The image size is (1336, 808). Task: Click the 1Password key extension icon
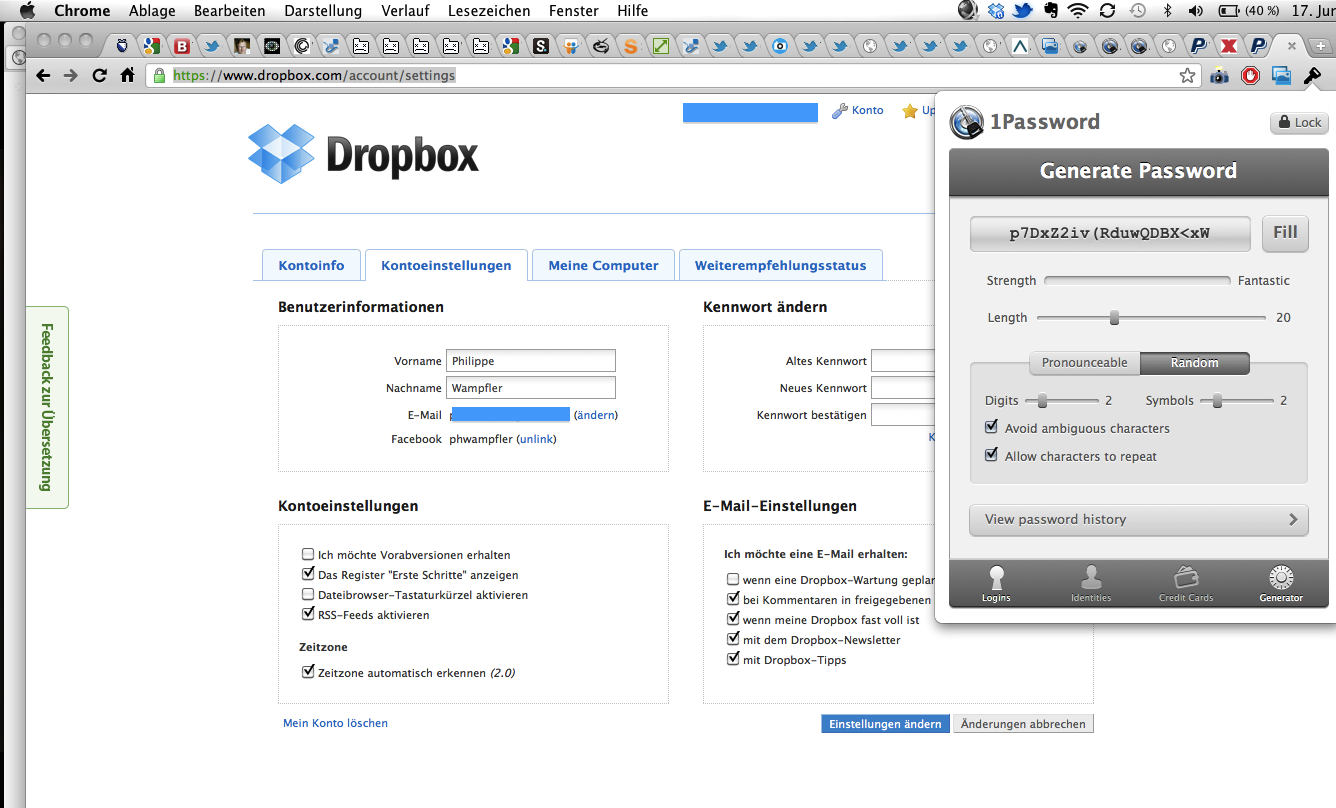1313,76
